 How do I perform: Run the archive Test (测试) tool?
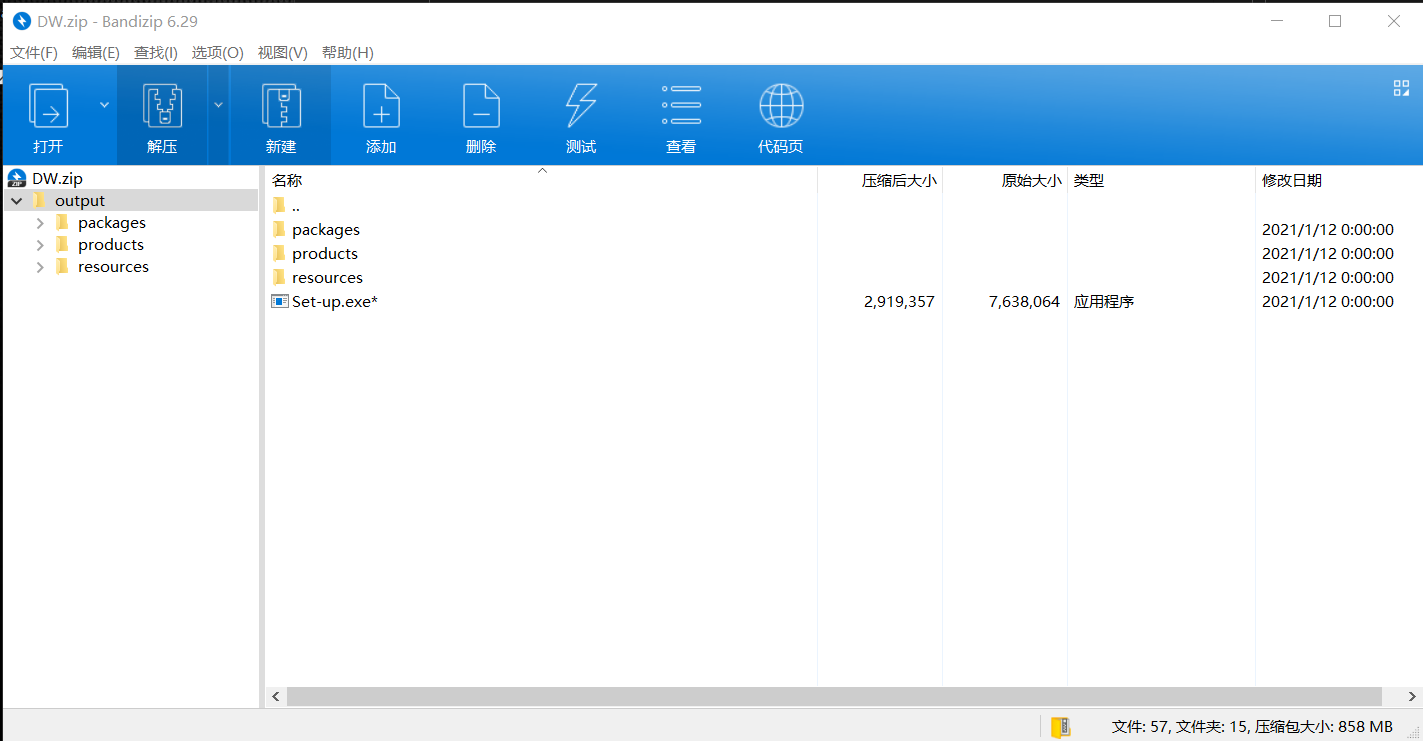point(581,105)
